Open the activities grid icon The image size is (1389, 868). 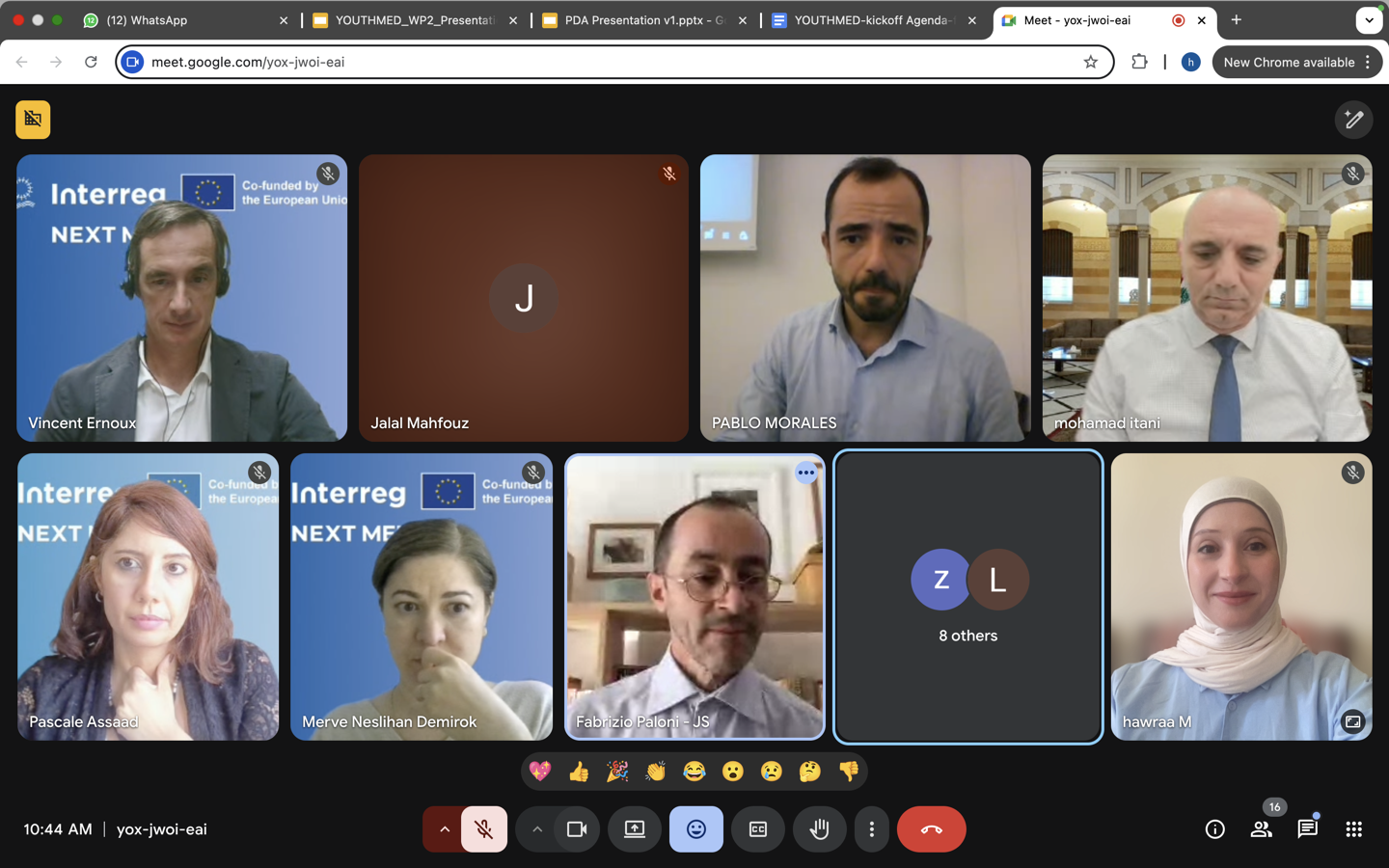(1353, 829)
